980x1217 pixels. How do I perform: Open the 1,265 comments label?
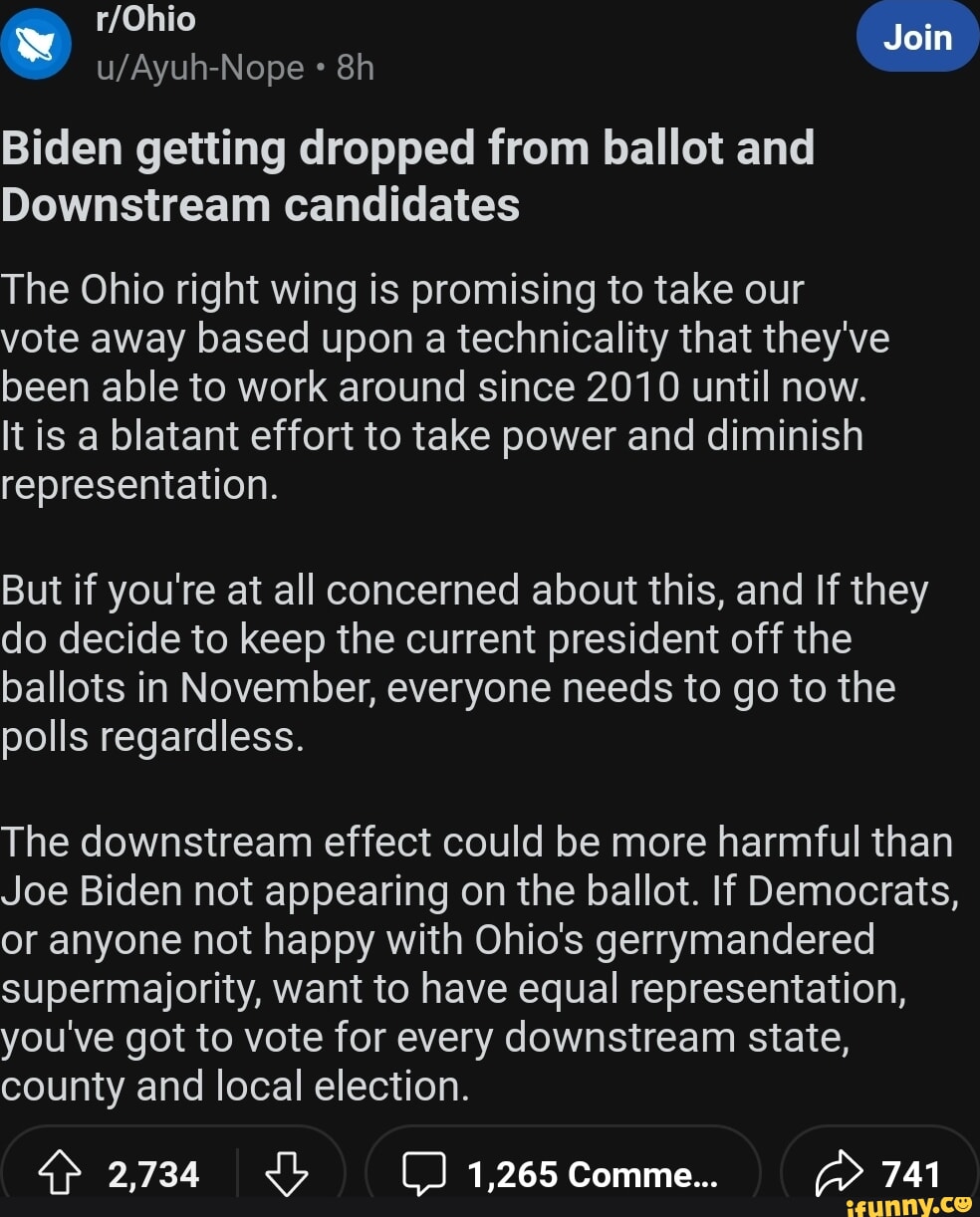pos(593,1174)
